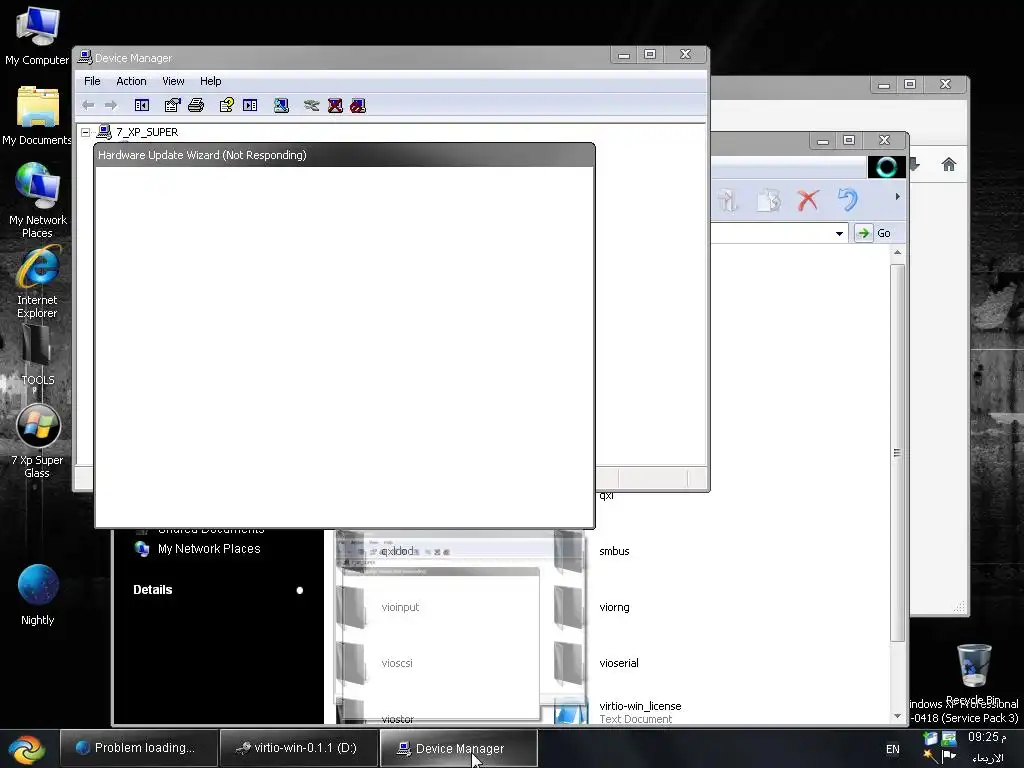1024x768 pixels.
Task: Open the TOOLS desktop icon
Action: point(37,356)
